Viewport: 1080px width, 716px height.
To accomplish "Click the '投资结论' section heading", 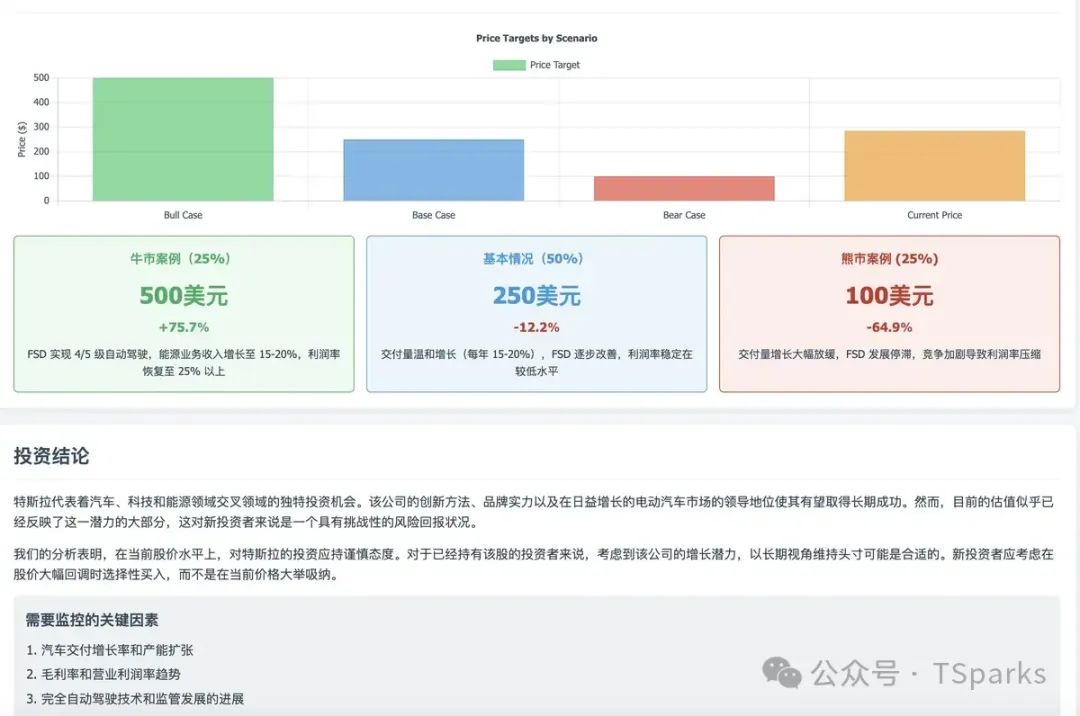I will (52, 456).
